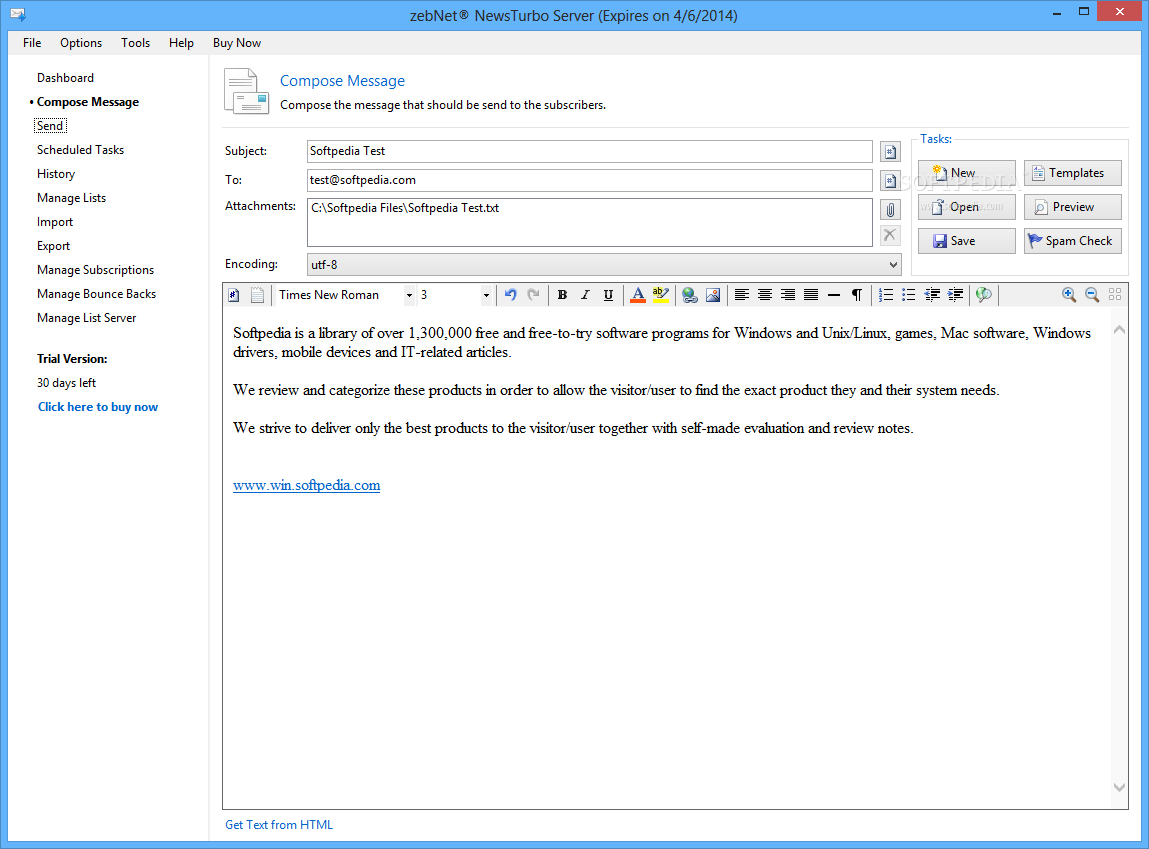The width and height of the screenshot is (1149, 849).
Task: Insert an image
Action: (713, 295)
